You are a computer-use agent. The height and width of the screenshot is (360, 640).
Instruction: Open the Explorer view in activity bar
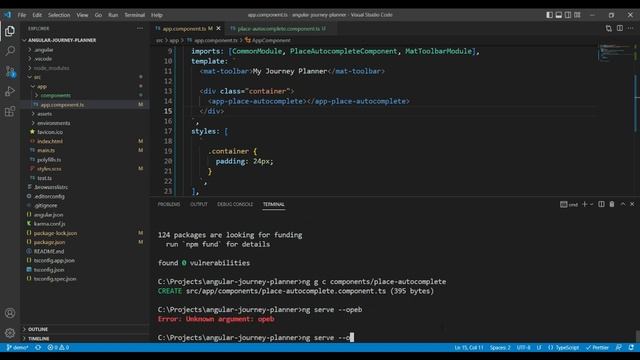10,31
